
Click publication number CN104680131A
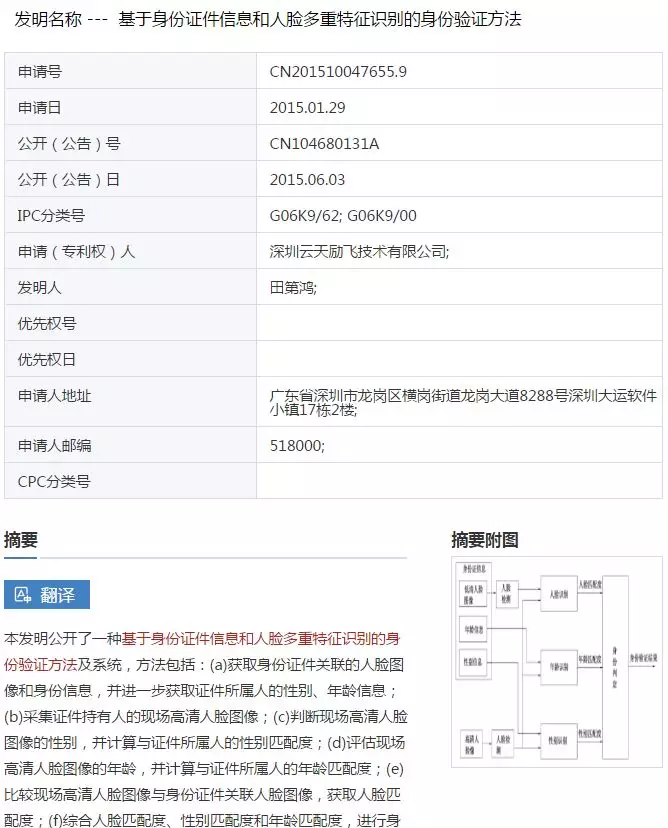(324, 144)
